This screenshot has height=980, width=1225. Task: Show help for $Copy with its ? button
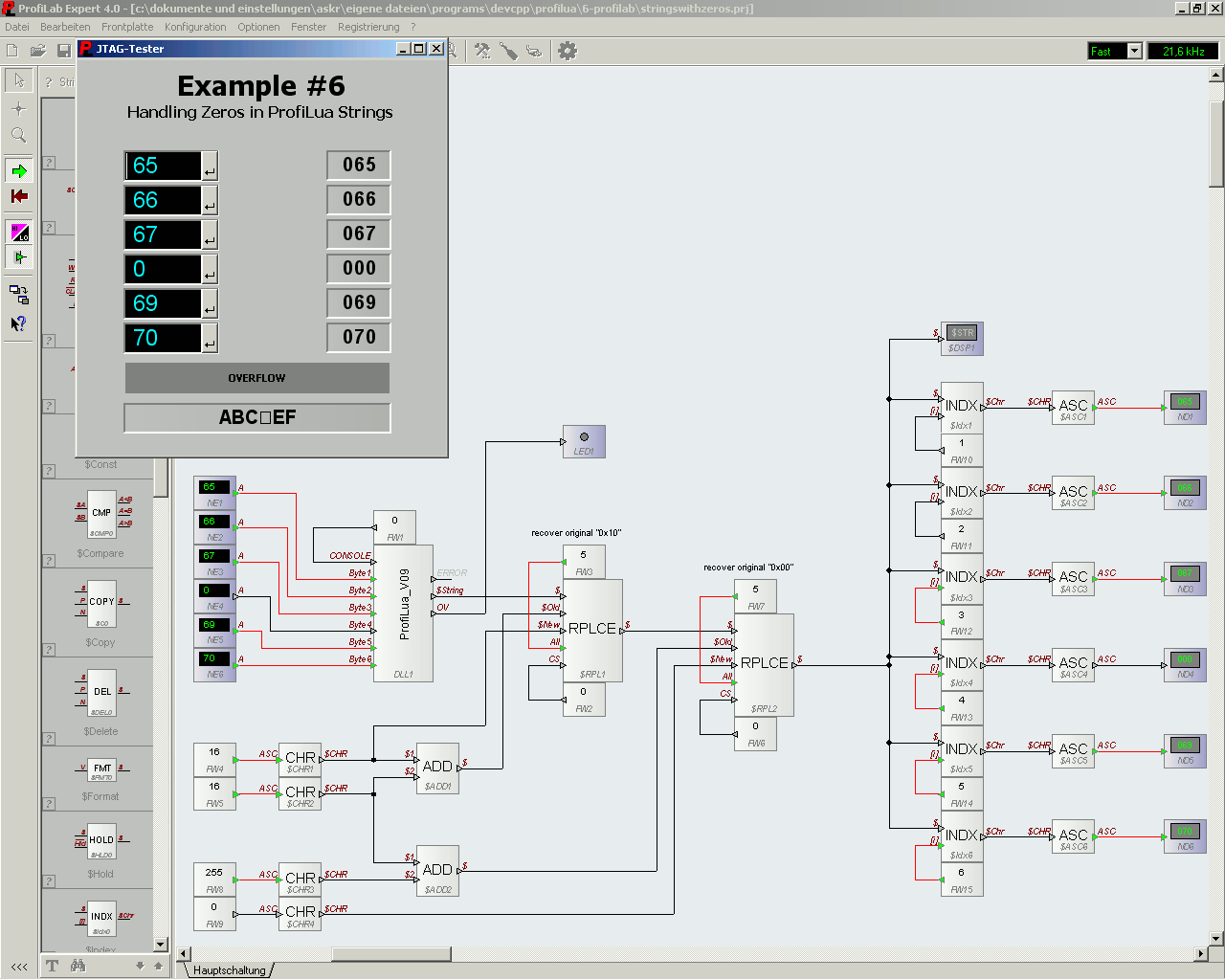(49, 650)
